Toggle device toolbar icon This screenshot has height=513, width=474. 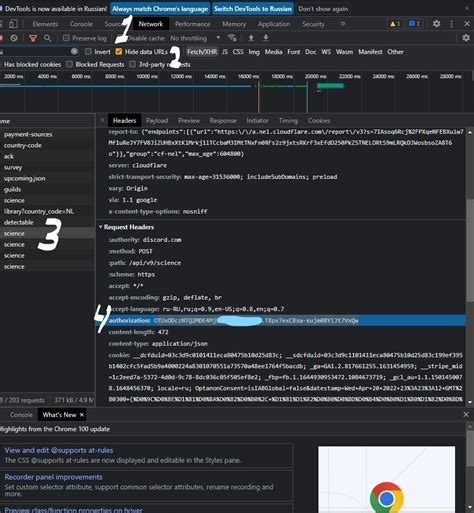pos(13,24)
